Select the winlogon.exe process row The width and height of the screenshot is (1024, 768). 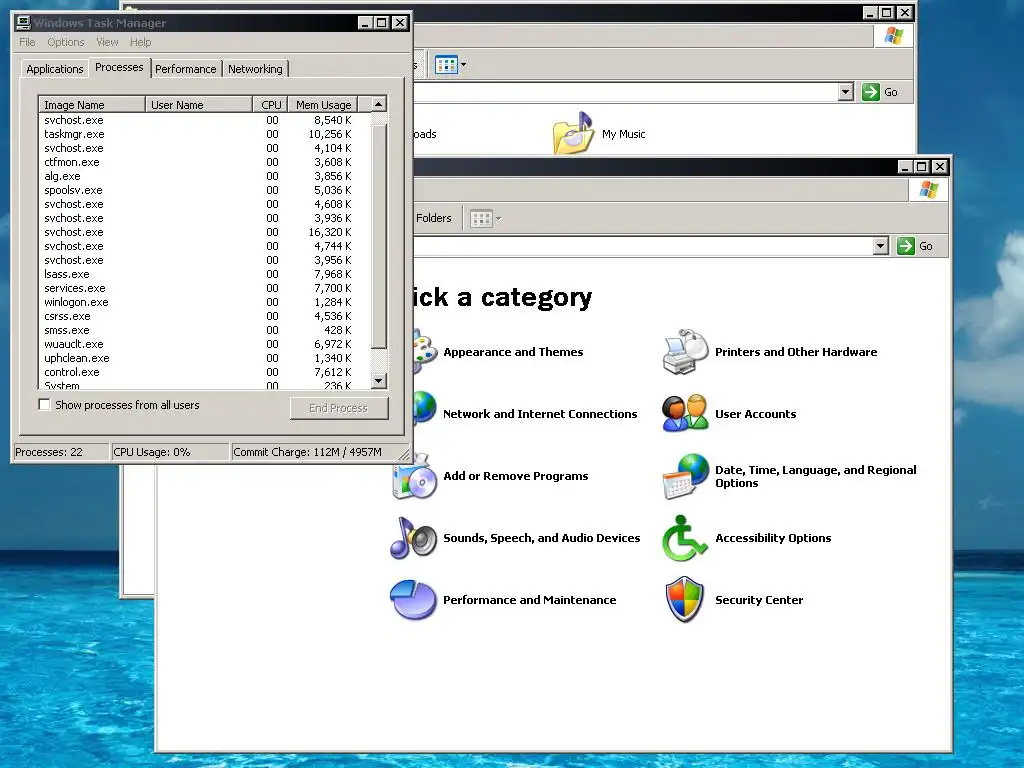(204, 302)
